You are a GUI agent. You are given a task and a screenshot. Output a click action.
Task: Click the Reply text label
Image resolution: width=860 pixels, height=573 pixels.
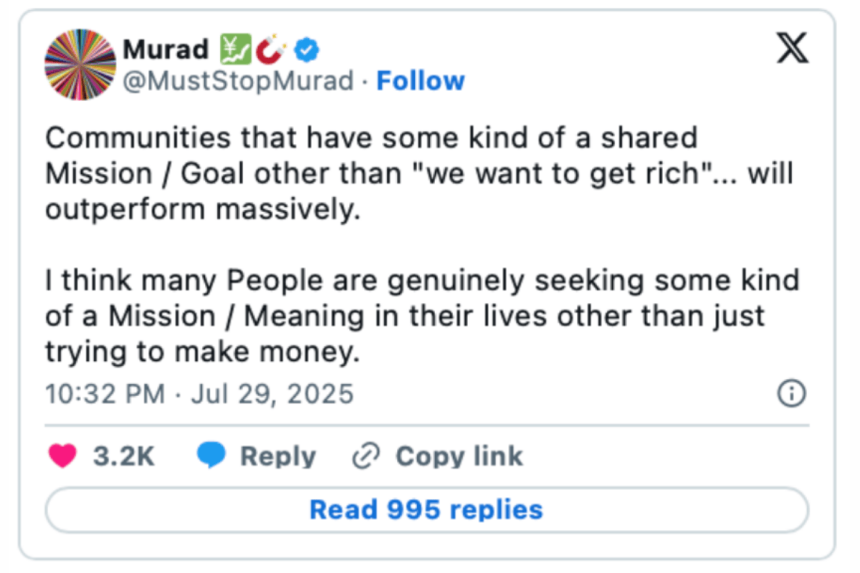278,457
